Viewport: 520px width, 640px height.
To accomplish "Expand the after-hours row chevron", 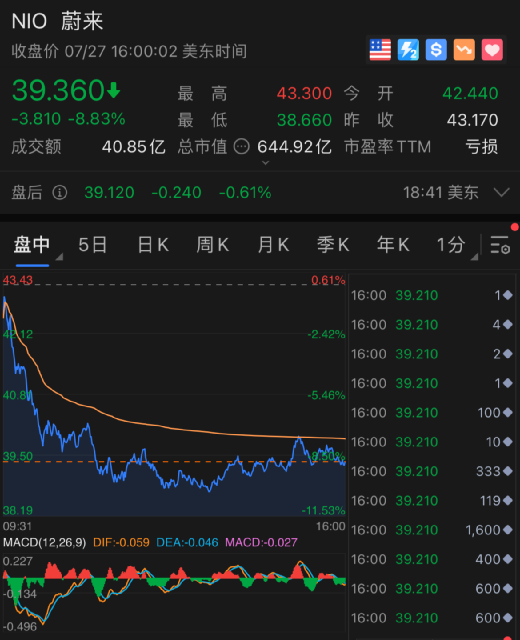I will [x=501, y=192].
